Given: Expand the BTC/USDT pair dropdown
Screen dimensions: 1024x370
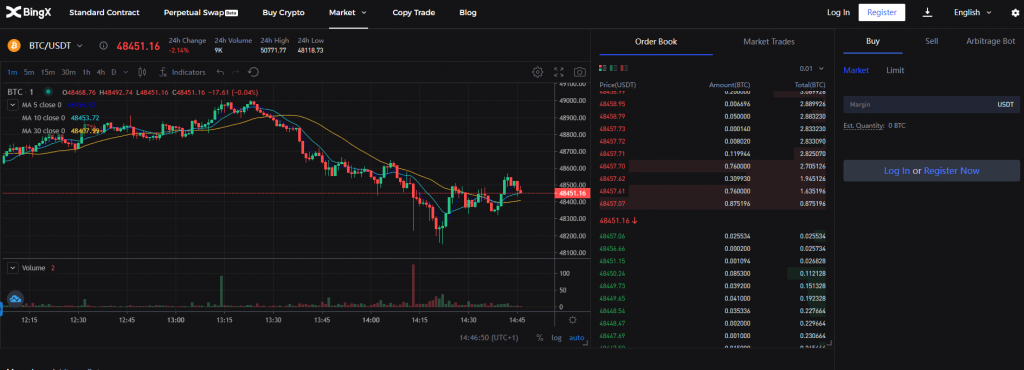Looking at the screenshot, I should coord(56,46).
